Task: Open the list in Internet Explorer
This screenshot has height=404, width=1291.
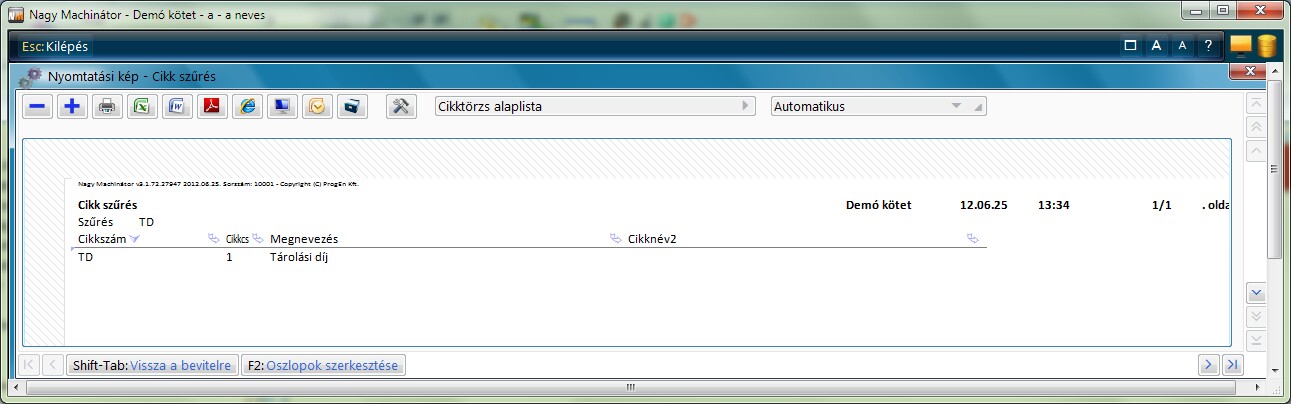Action: pyautogui.click(x=247, y=106)
